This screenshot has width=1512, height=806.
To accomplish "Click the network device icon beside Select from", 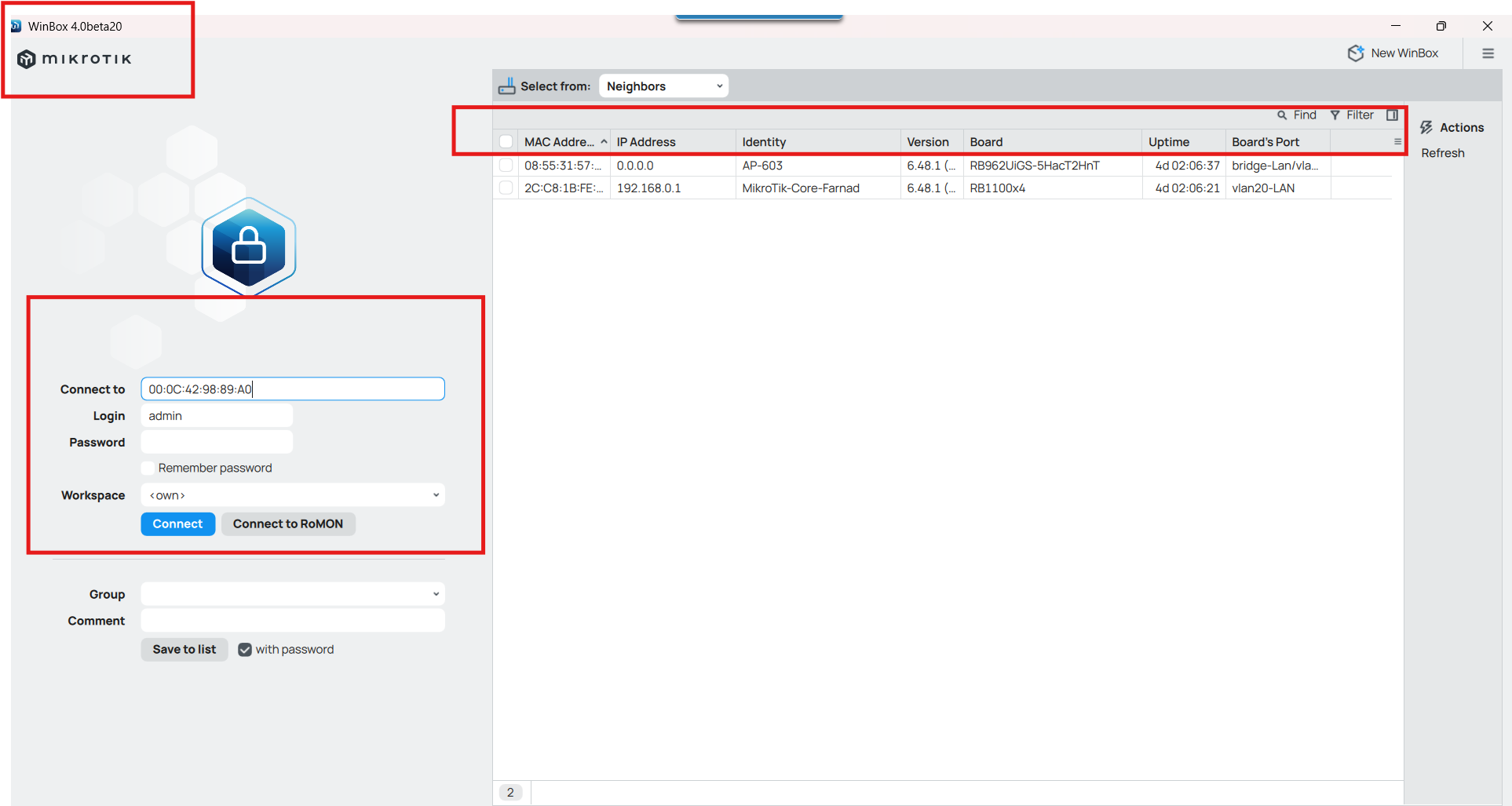I will pos(507,86).
